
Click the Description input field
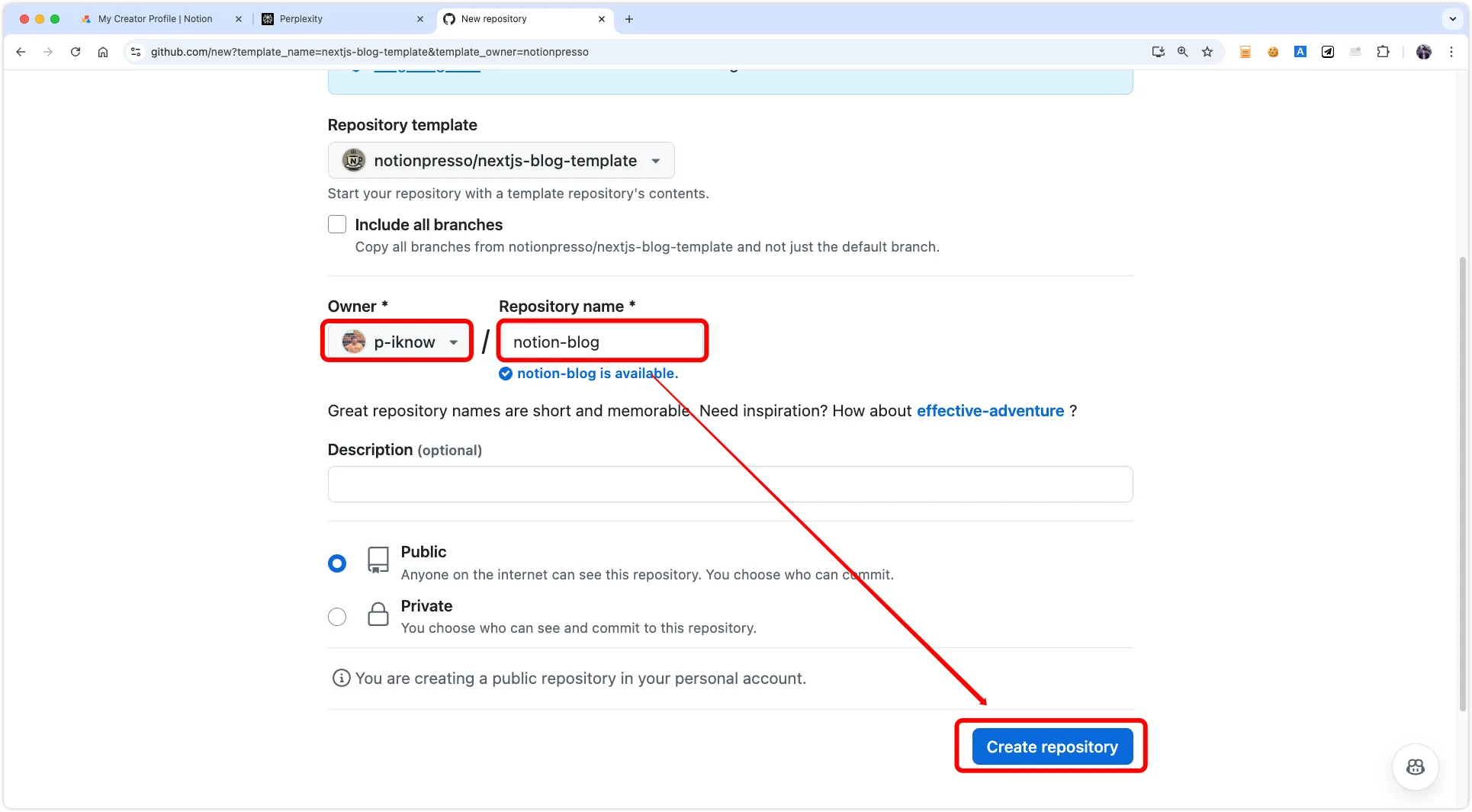pyautogui.click(x=730, y=484)
